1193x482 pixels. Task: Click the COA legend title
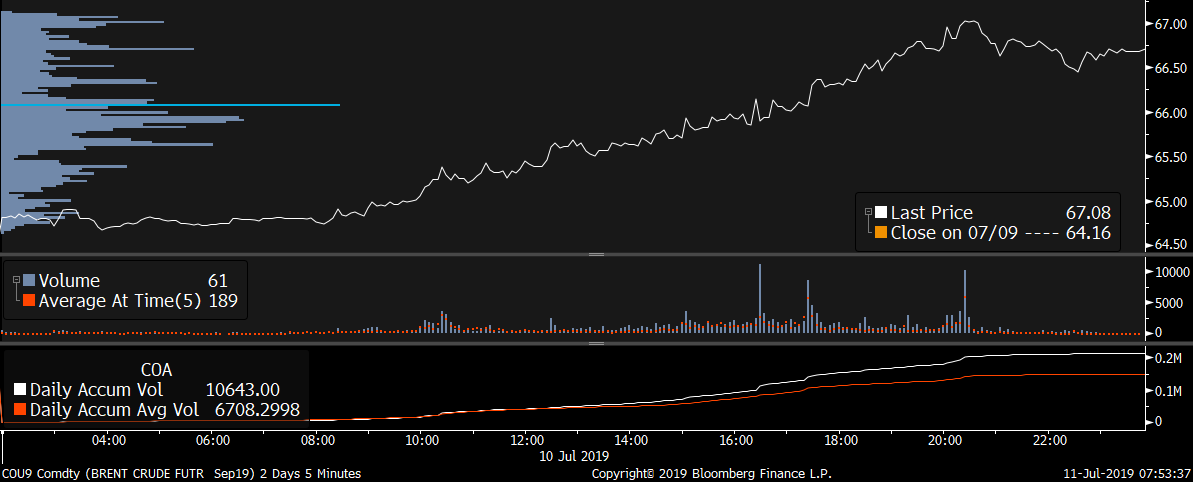(157, 371)
